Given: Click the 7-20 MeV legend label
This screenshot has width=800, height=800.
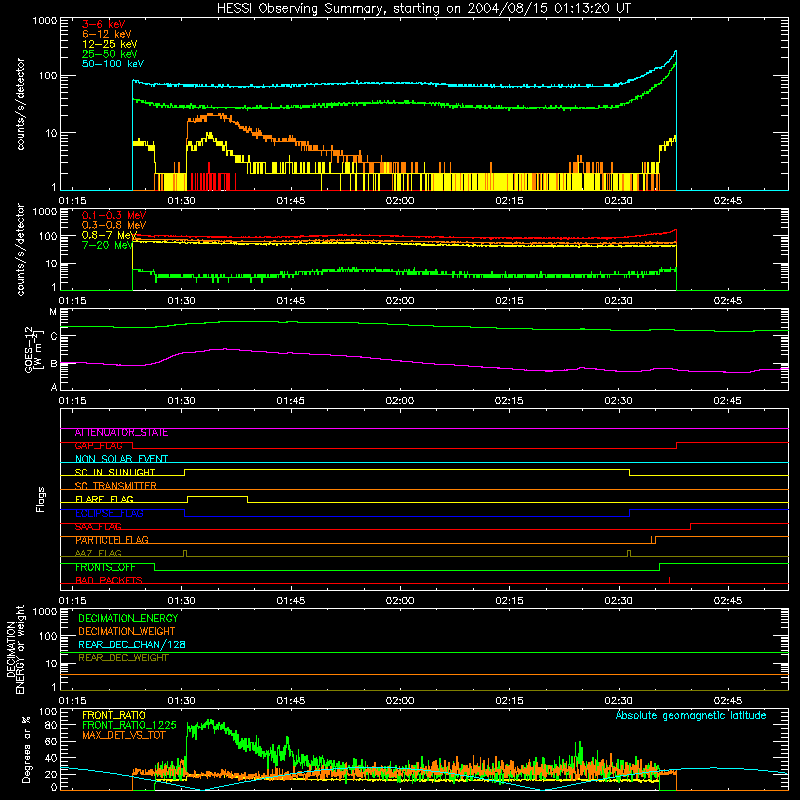Looking at the screenshot, I should coord(108,245).
